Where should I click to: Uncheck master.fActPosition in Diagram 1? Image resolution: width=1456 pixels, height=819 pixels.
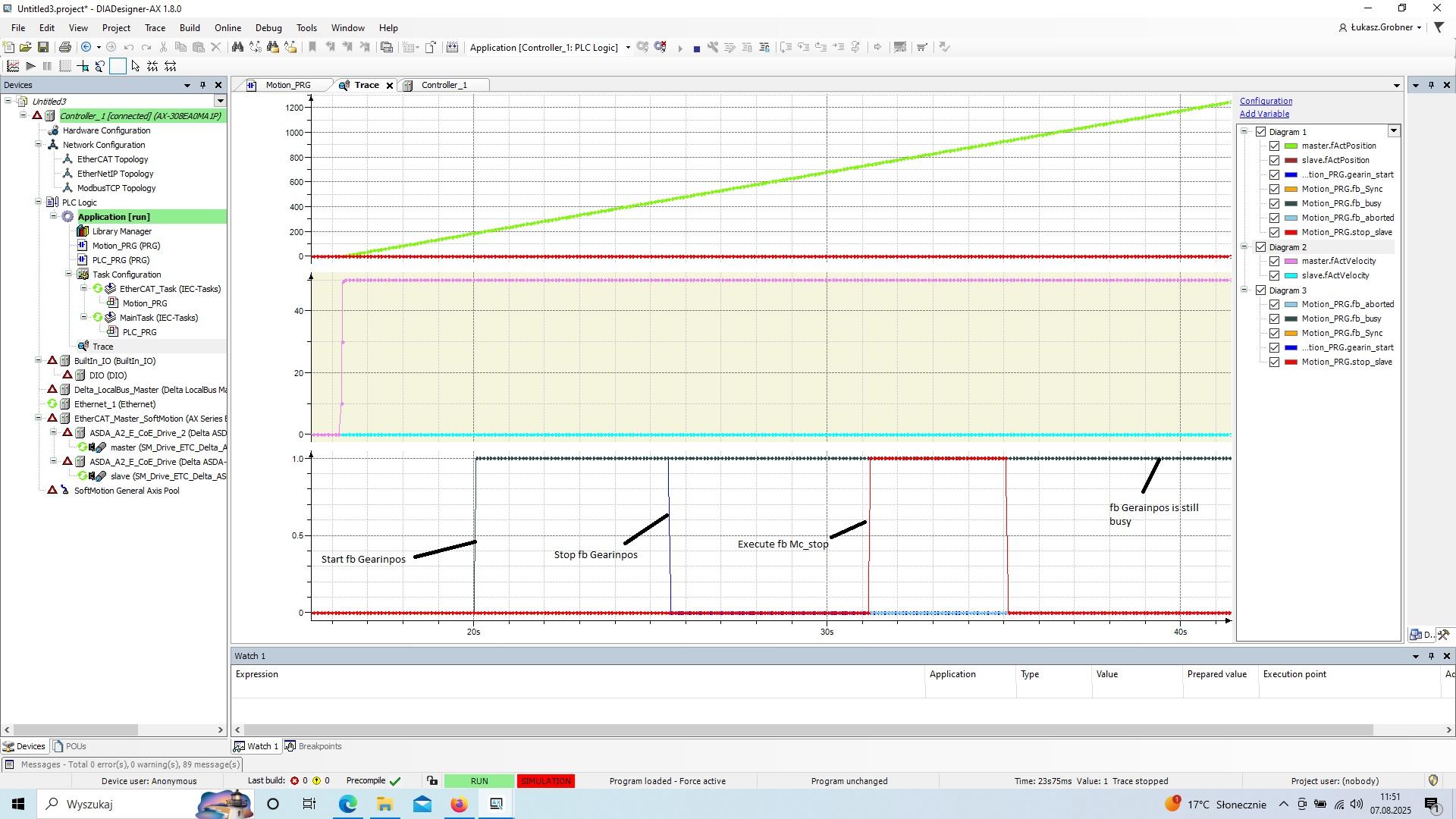pos(1275,146)
